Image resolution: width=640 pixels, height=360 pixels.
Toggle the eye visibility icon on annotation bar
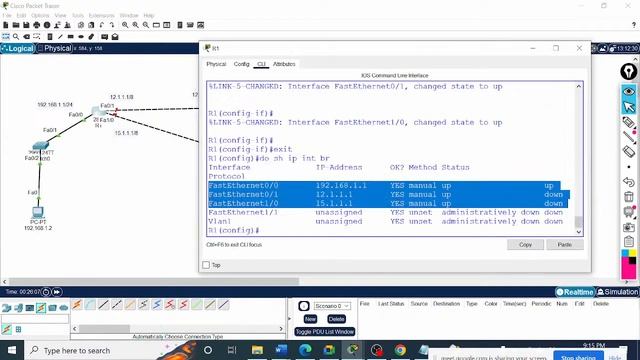point(629,91)
